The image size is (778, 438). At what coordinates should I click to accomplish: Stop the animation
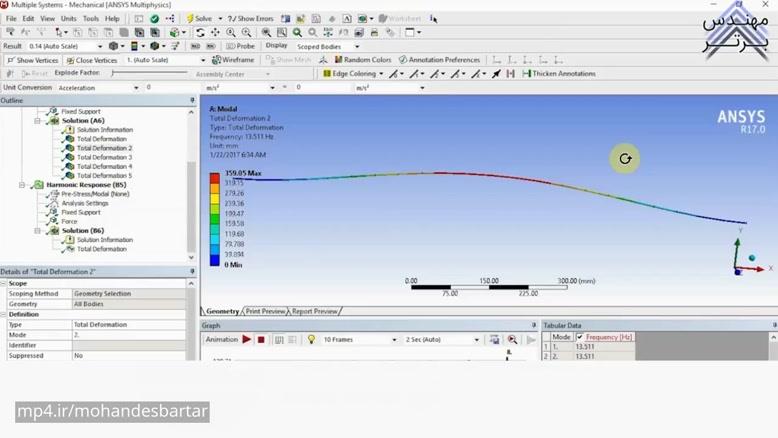pos(261,340)
